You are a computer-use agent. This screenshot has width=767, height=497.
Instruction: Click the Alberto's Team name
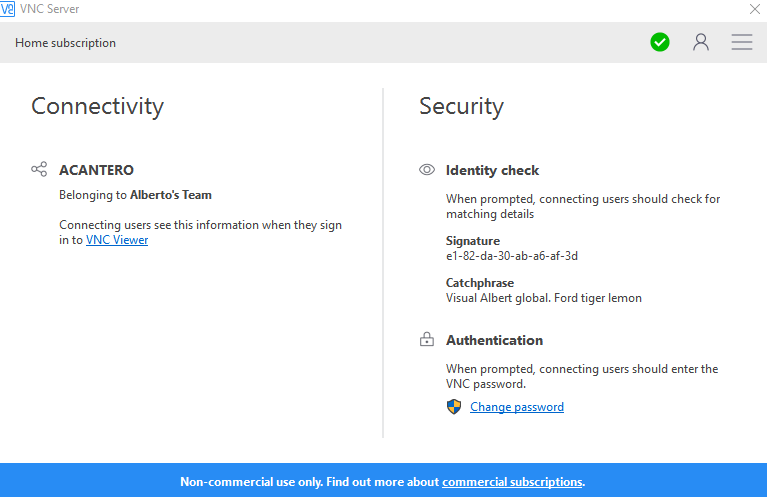171,195
